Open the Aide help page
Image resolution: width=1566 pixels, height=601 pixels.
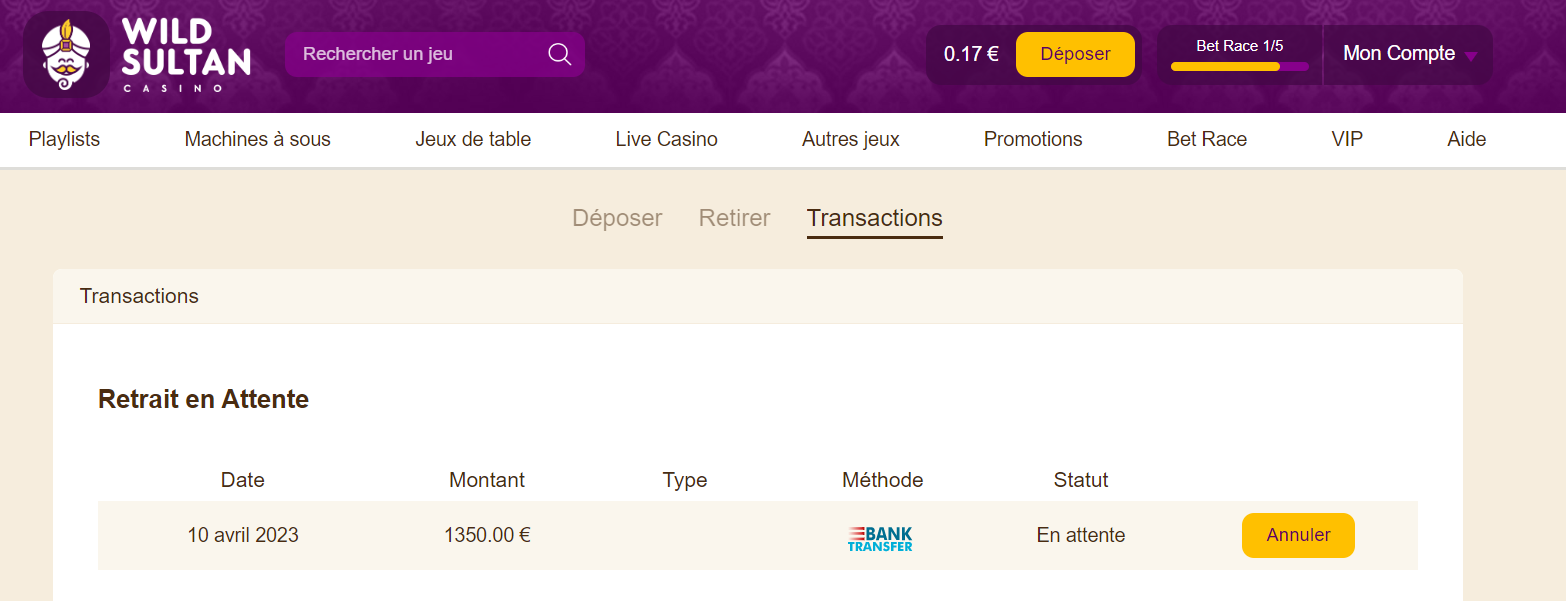(x=1466, y=139)
